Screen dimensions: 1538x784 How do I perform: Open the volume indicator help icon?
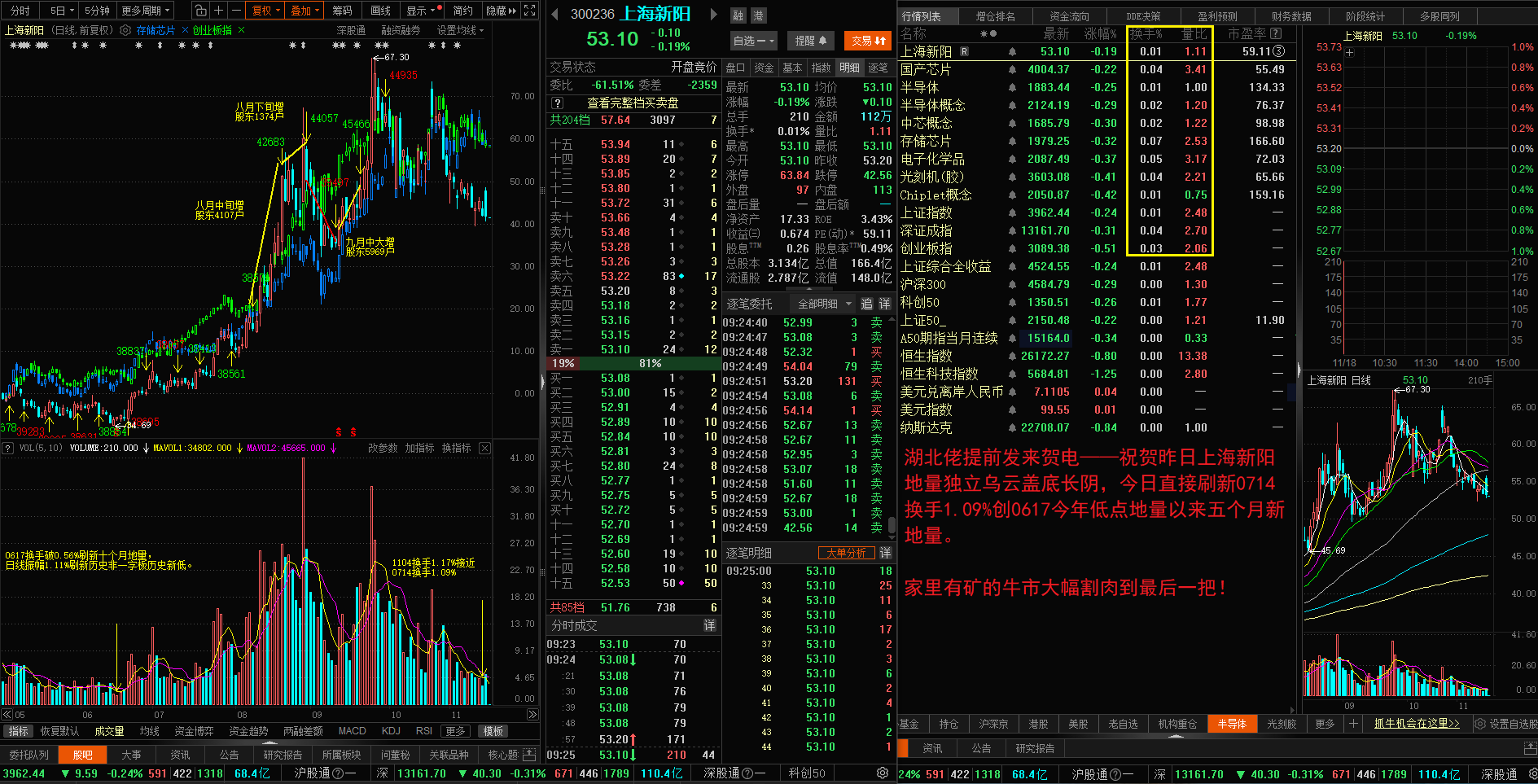coord(7,448)
